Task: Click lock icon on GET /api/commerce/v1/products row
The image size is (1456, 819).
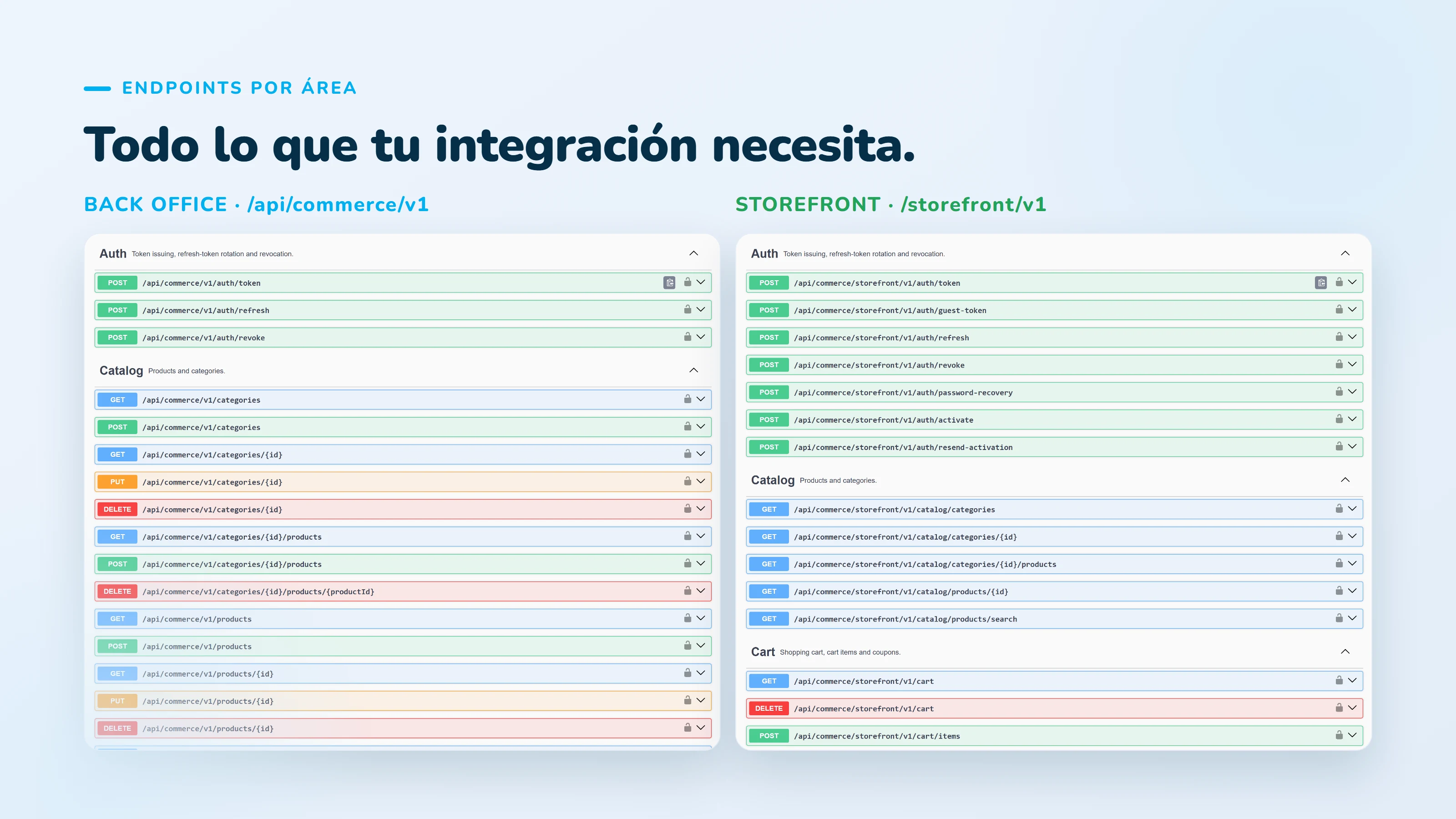Action: 688,618
